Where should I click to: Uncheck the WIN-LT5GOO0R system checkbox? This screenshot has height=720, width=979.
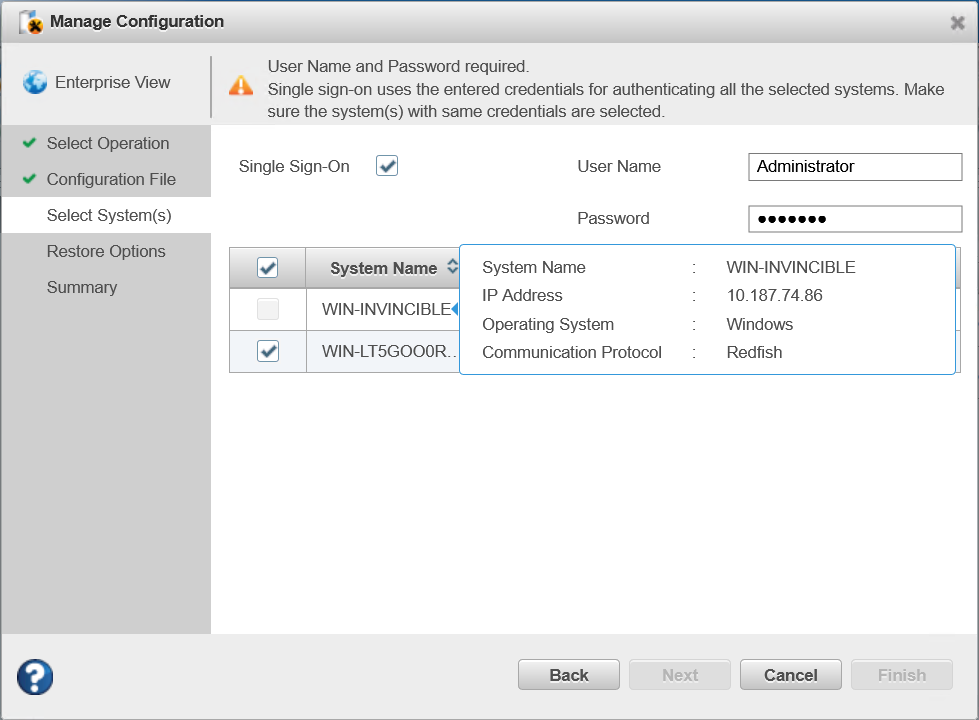point(267,351)
